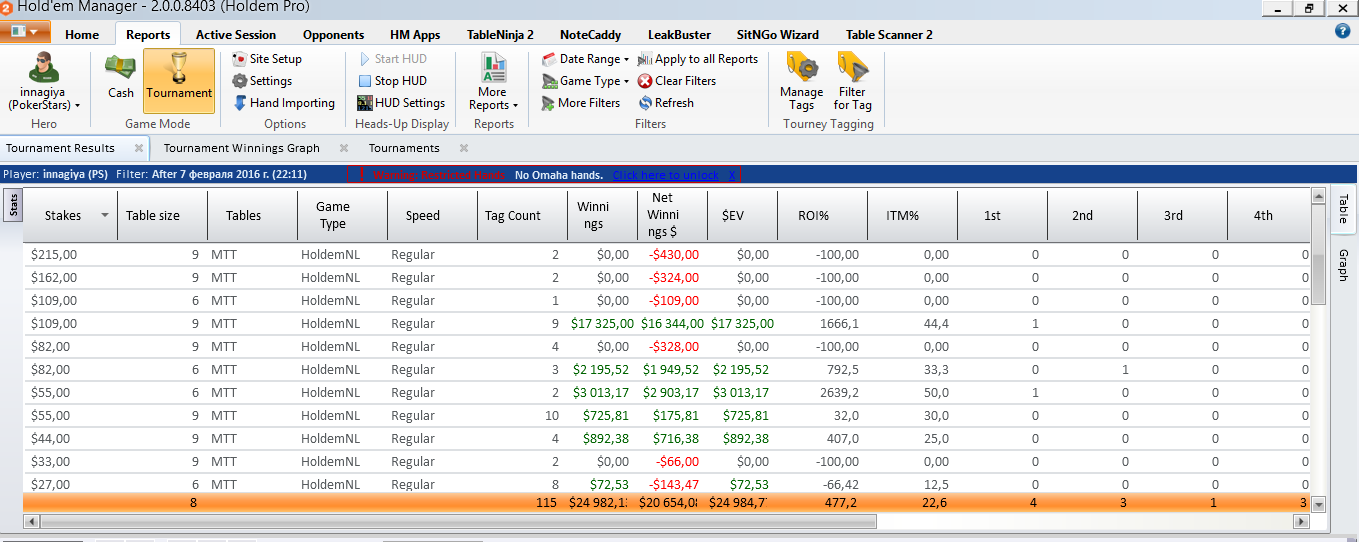Viewport: 1359px width, 542px height.
Task: Switch to the Active Session tab
Action: coord(236,34)
